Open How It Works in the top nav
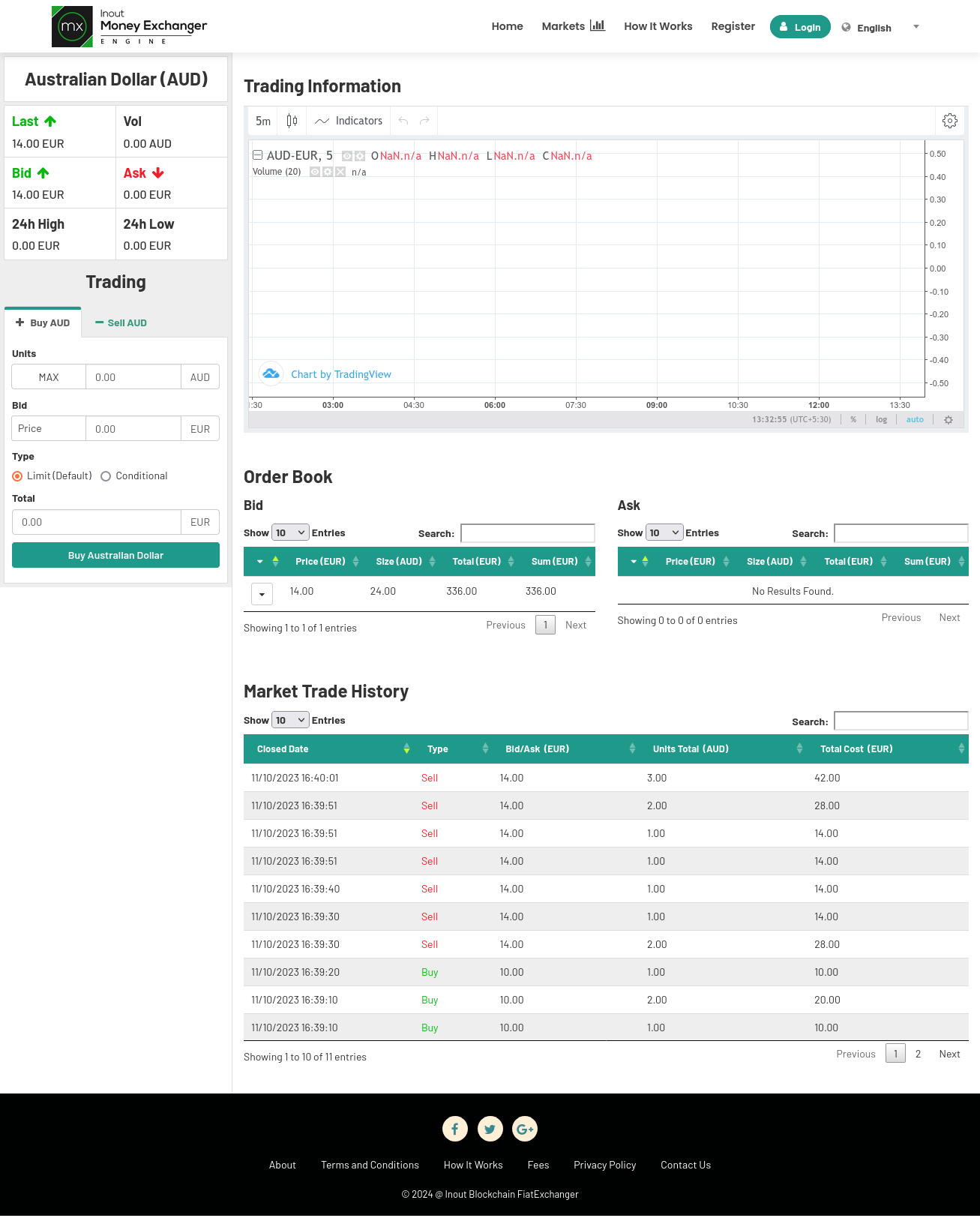Screen dimensions: 980x1218 click(x=658, y=26)
